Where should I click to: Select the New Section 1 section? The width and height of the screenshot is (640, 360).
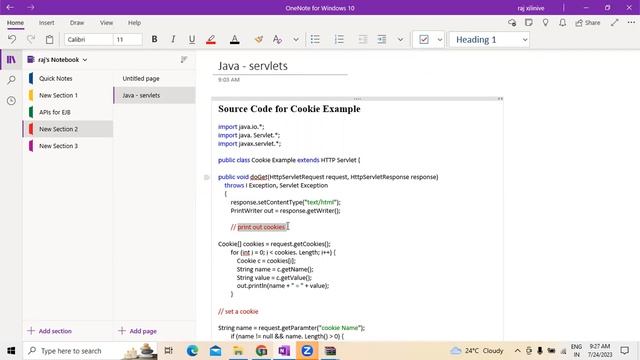68,95
